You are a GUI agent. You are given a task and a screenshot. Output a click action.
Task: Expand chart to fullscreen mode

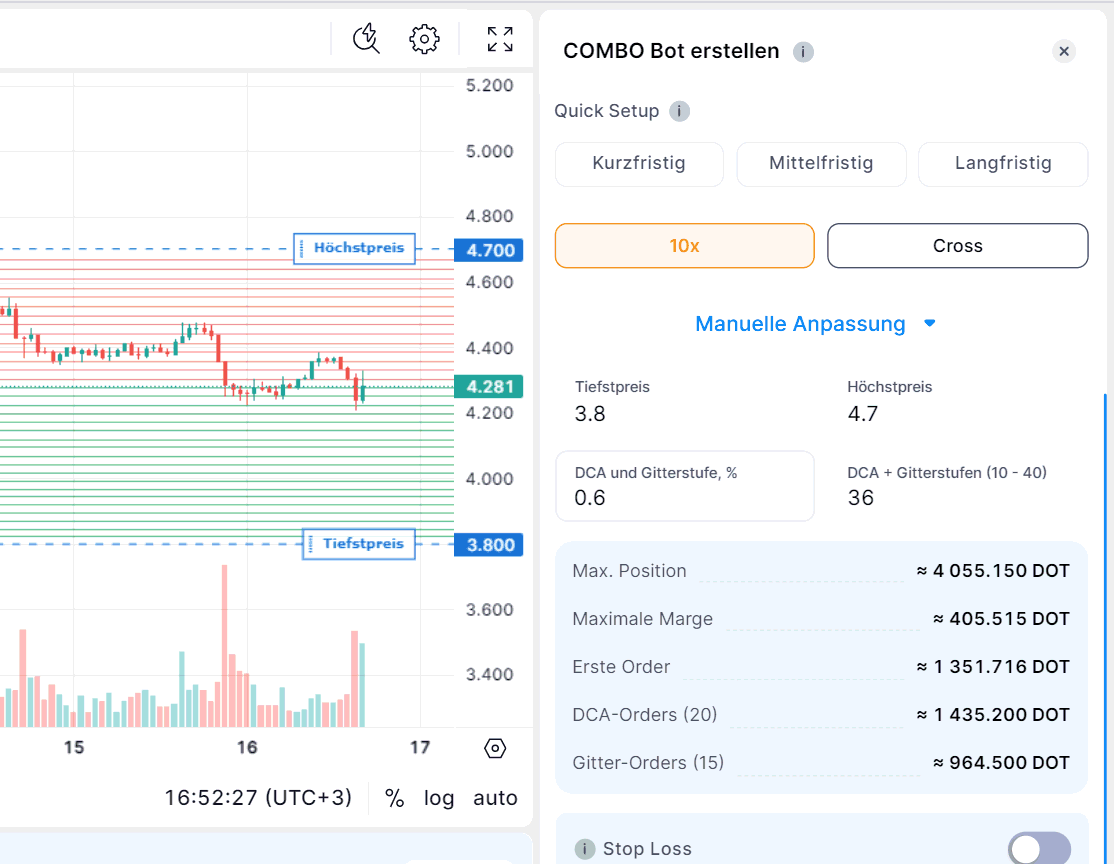pos(500,39)
